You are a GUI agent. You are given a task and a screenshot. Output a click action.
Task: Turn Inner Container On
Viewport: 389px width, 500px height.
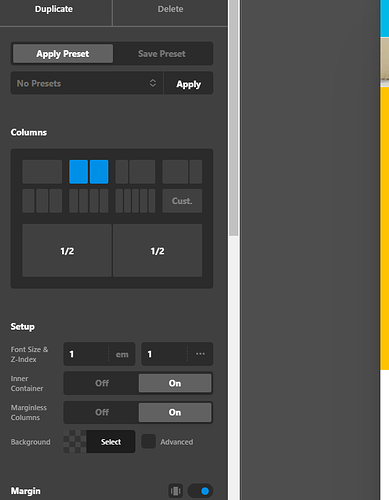coord(175,383)
